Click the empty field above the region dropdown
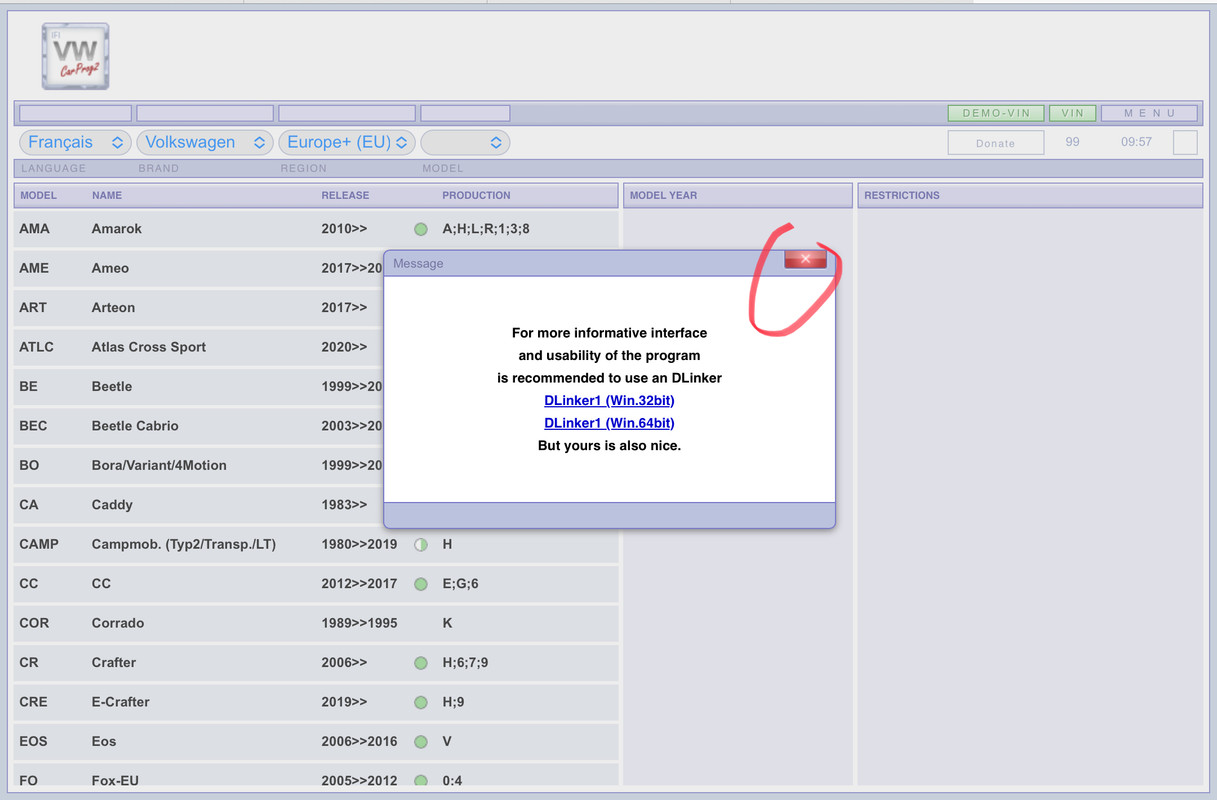The image size is (1217, 800). [347, 113]
